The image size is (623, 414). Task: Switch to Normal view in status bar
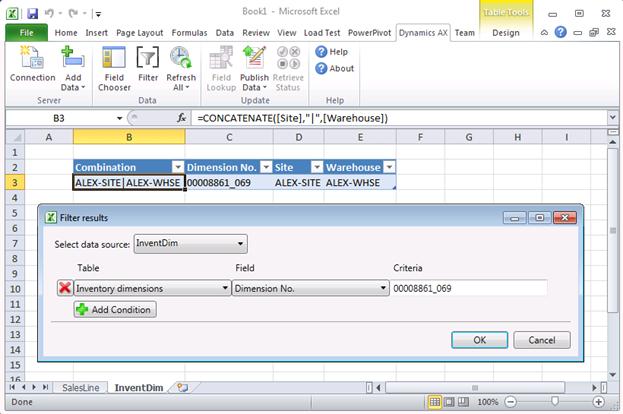coord(435,402)
